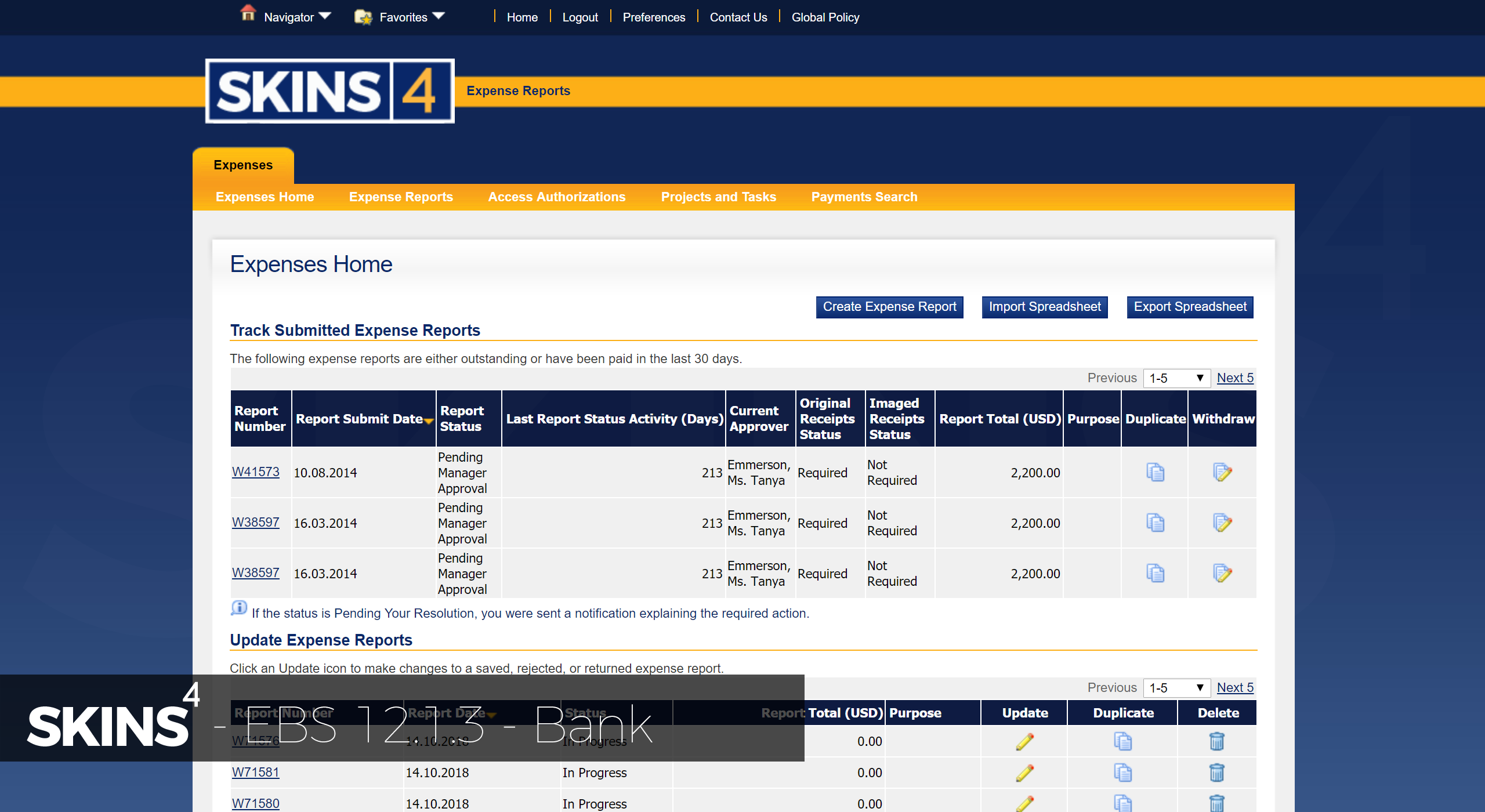Screen dimensions: 1485x812
Task: Open Preferences in the top bar
Action: click(654, 17)
